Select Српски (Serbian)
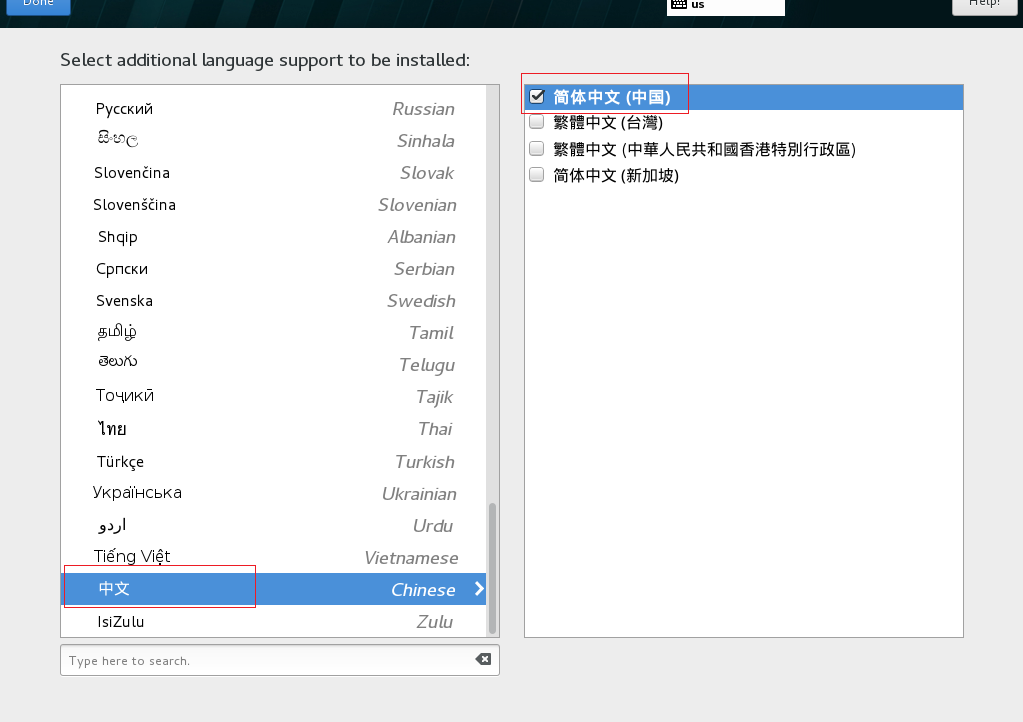 point(274,268)
